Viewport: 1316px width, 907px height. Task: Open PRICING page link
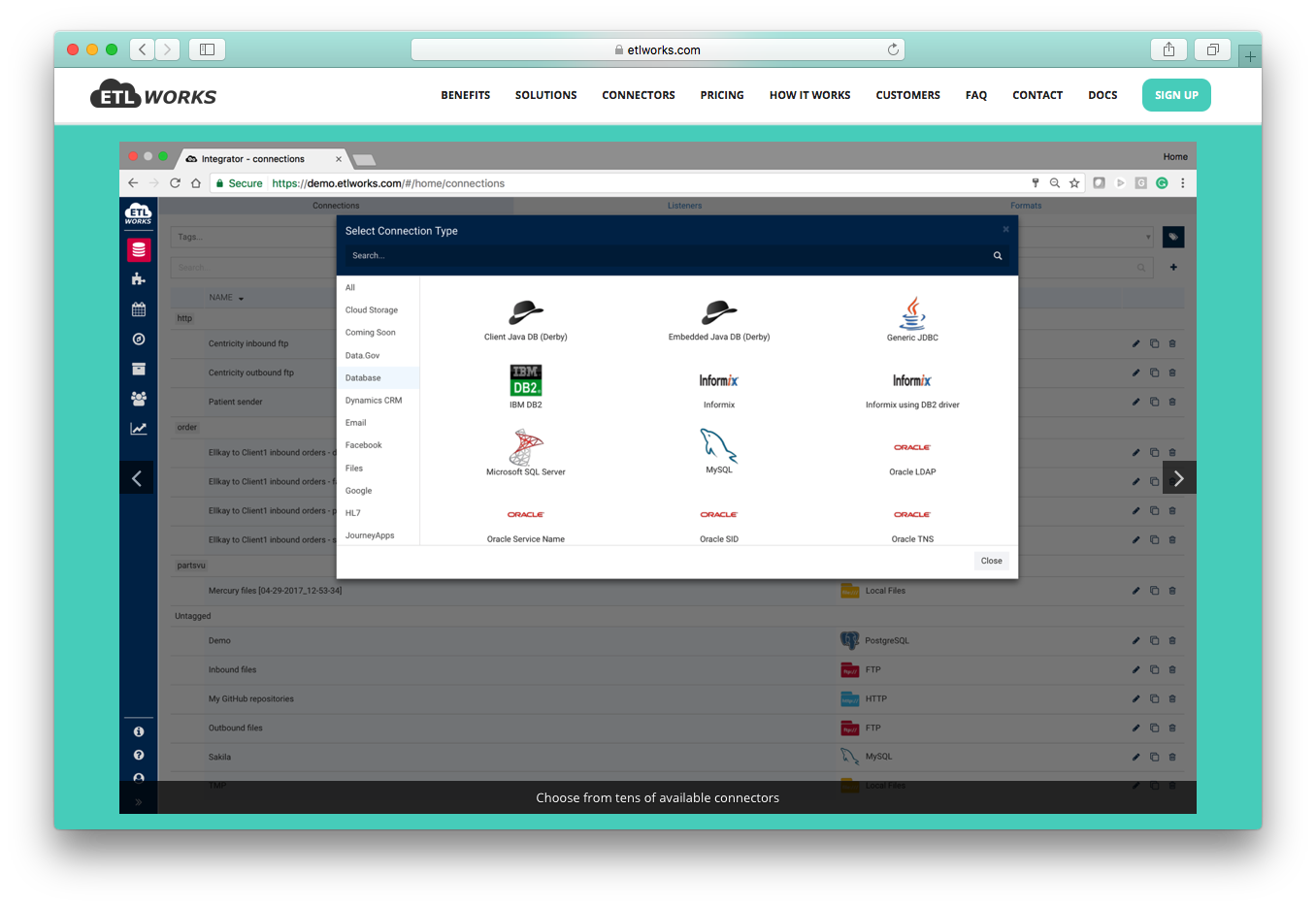click(722, 95)
